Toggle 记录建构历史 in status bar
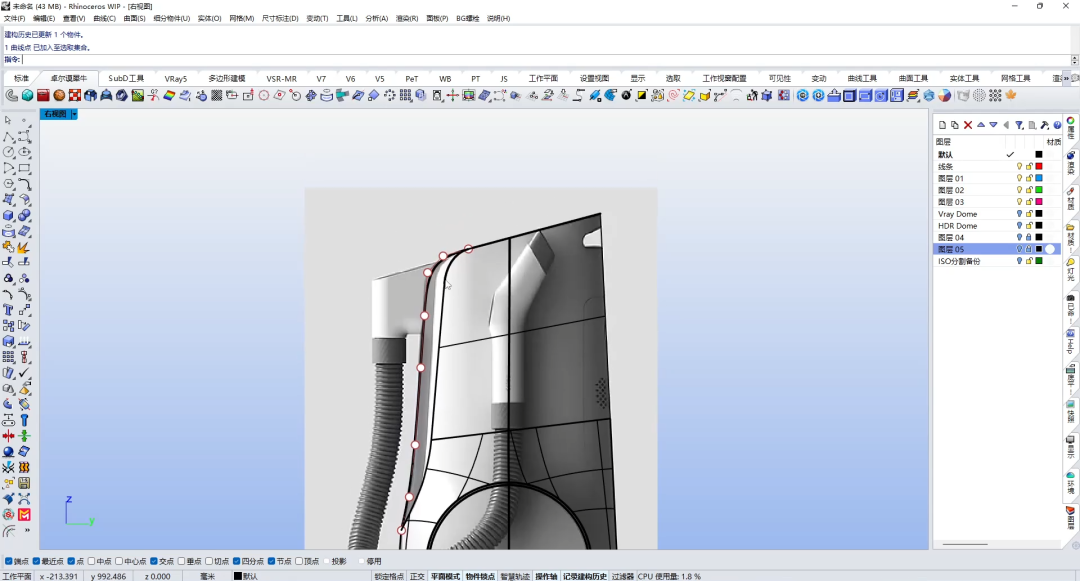1080x581 pixels. tap(585, 576)
